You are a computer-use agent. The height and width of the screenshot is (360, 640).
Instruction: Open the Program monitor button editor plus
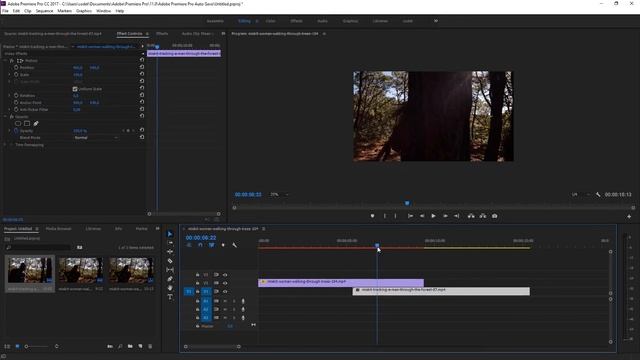click(629, 216)
